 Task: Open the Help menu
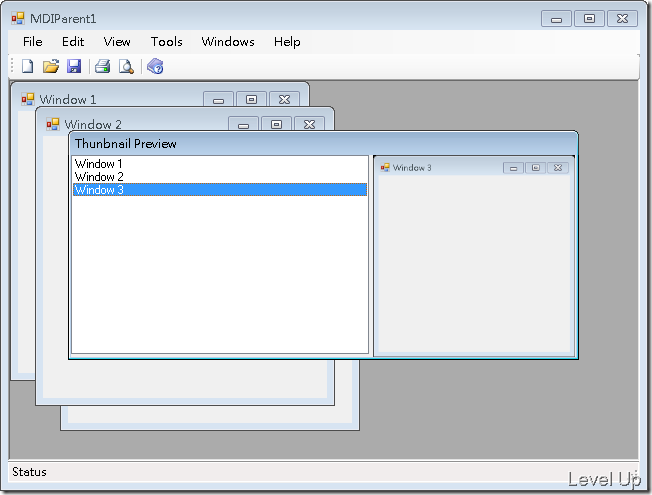coord(287,42)
